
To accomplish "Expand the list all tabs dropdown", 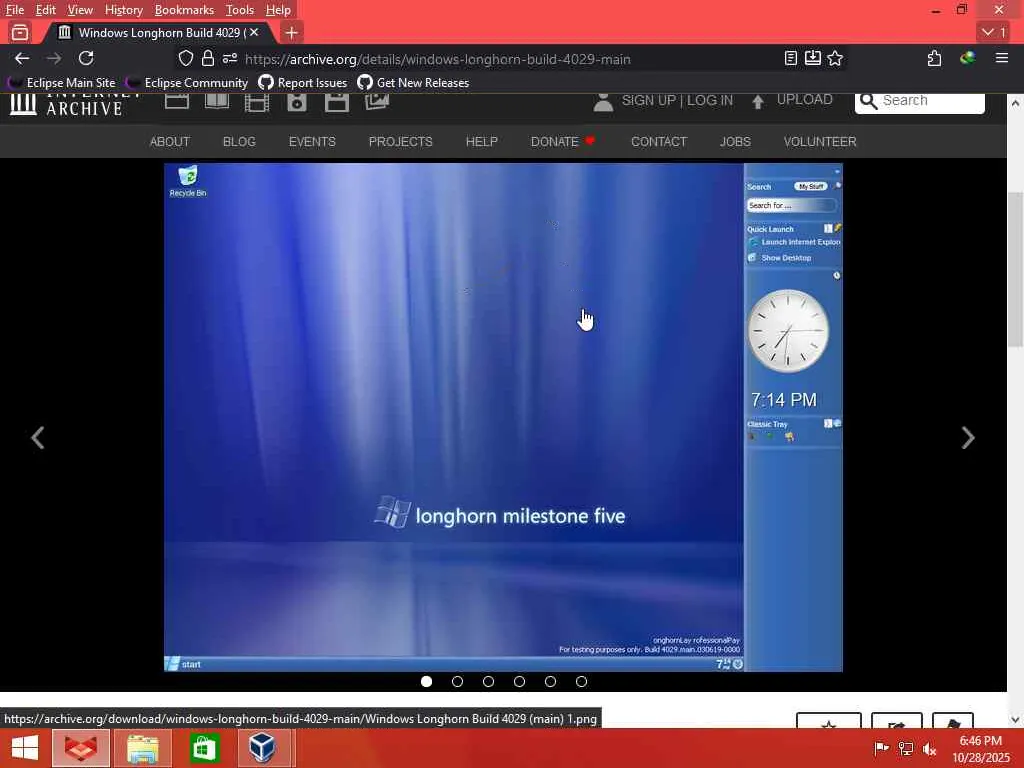I will 995,32.
